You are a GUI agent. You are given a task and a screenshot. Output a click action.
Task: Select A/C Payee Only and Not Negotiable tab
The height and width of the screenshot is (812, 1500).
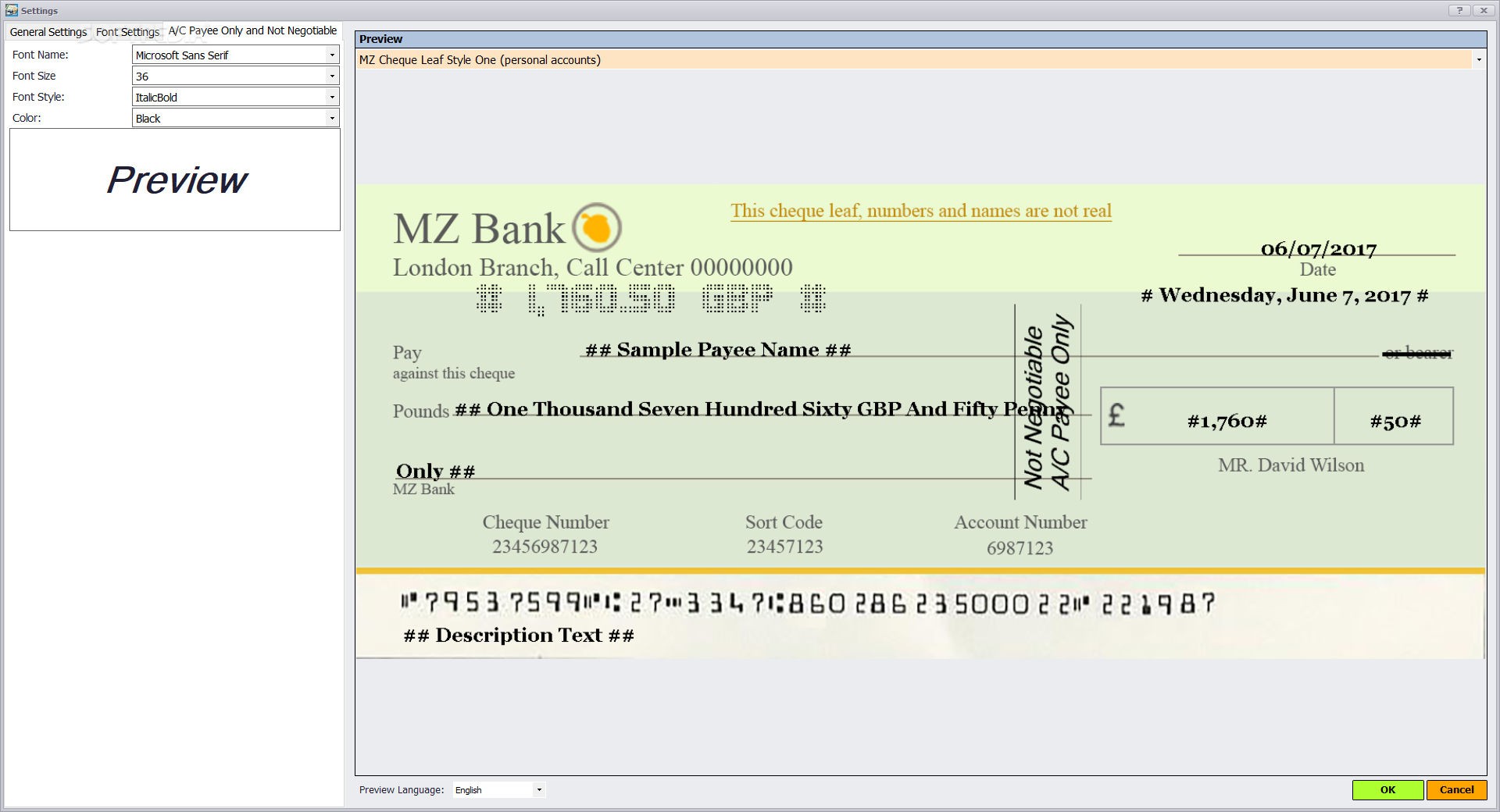pyautogui.click(x=252, y=30)
